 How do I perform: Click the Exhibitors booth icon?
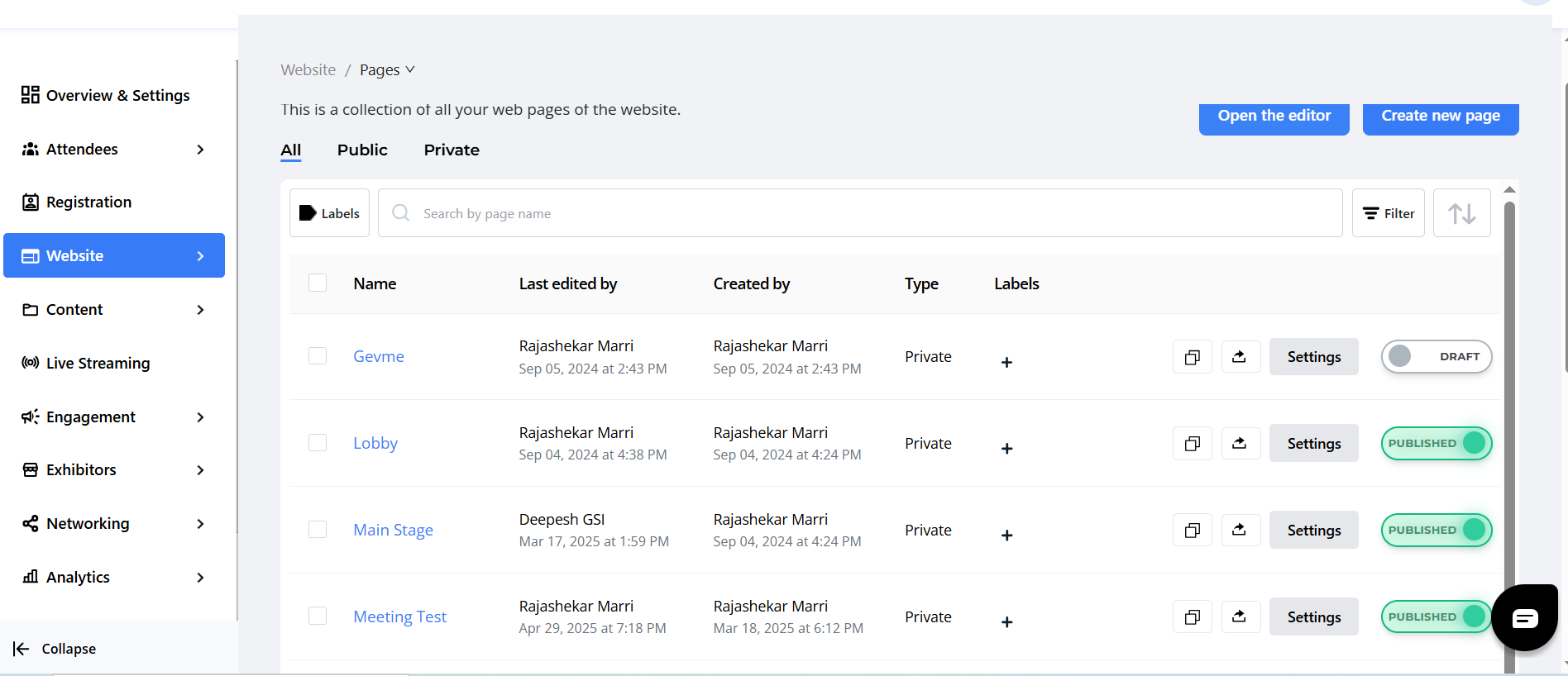31,470
